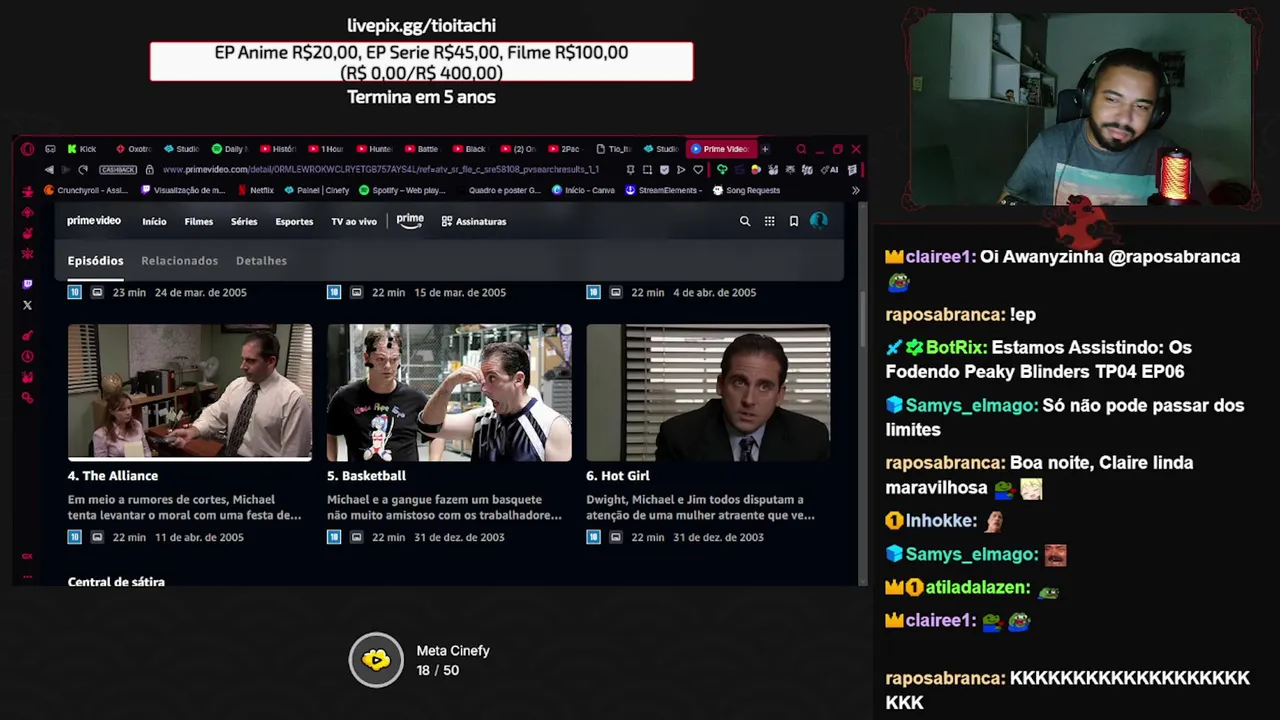The image size is (1280, 720).
Task: Open the Song Requests bookmark
Action: [745, 190]
